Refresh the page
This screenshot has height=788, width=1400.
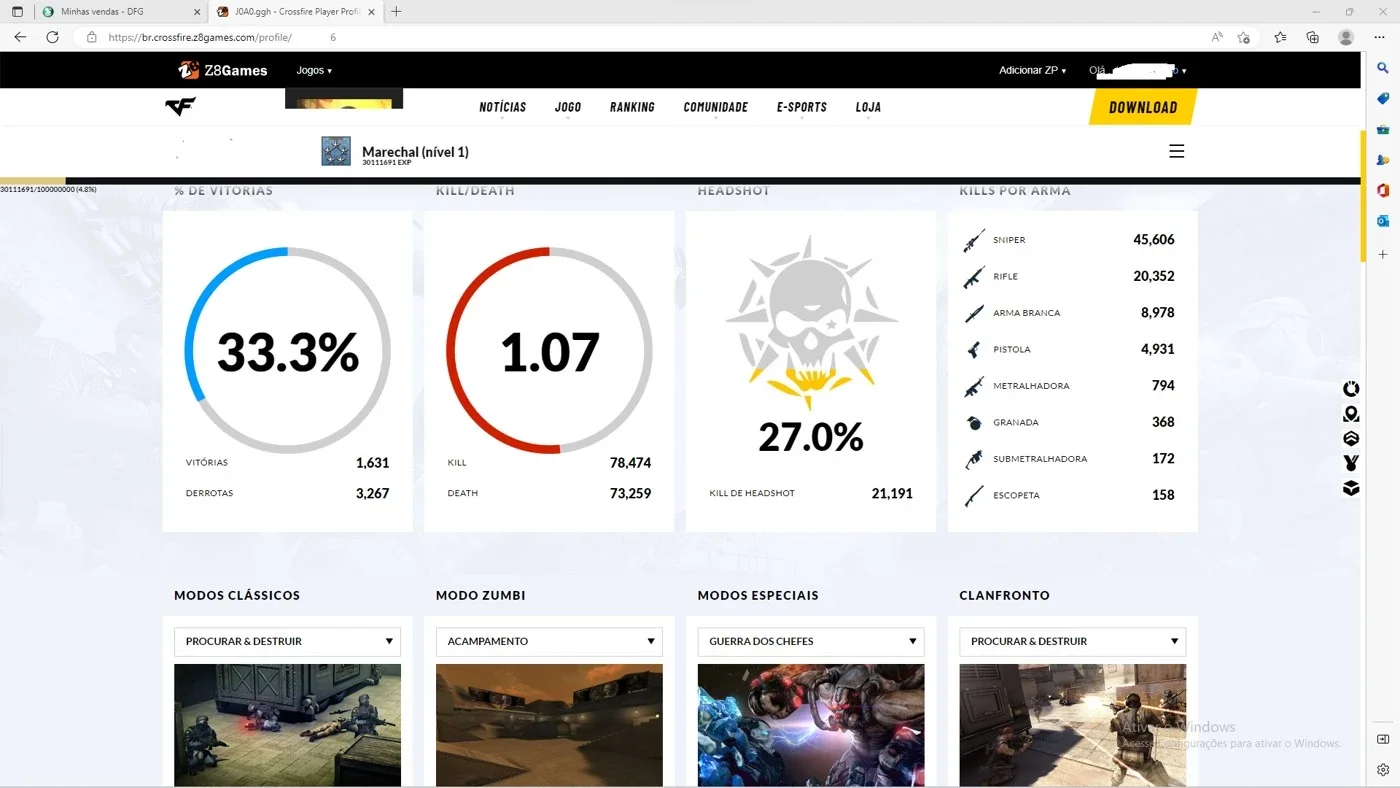coord(52,37)
